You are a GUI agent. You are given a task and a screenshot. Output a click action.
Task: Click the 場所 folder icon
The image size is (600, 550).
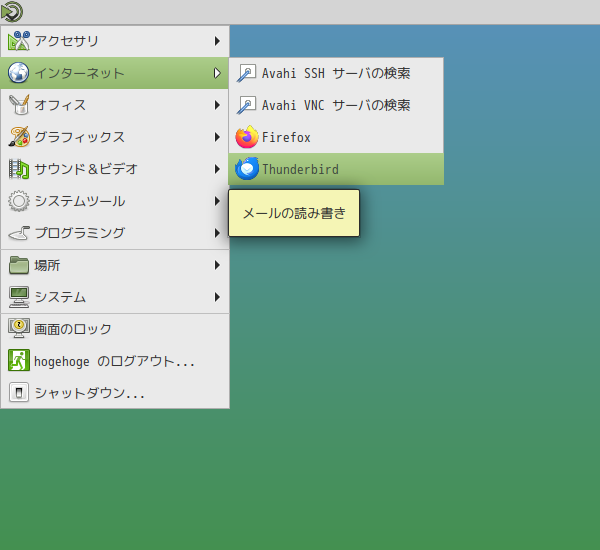click(19, 265)
